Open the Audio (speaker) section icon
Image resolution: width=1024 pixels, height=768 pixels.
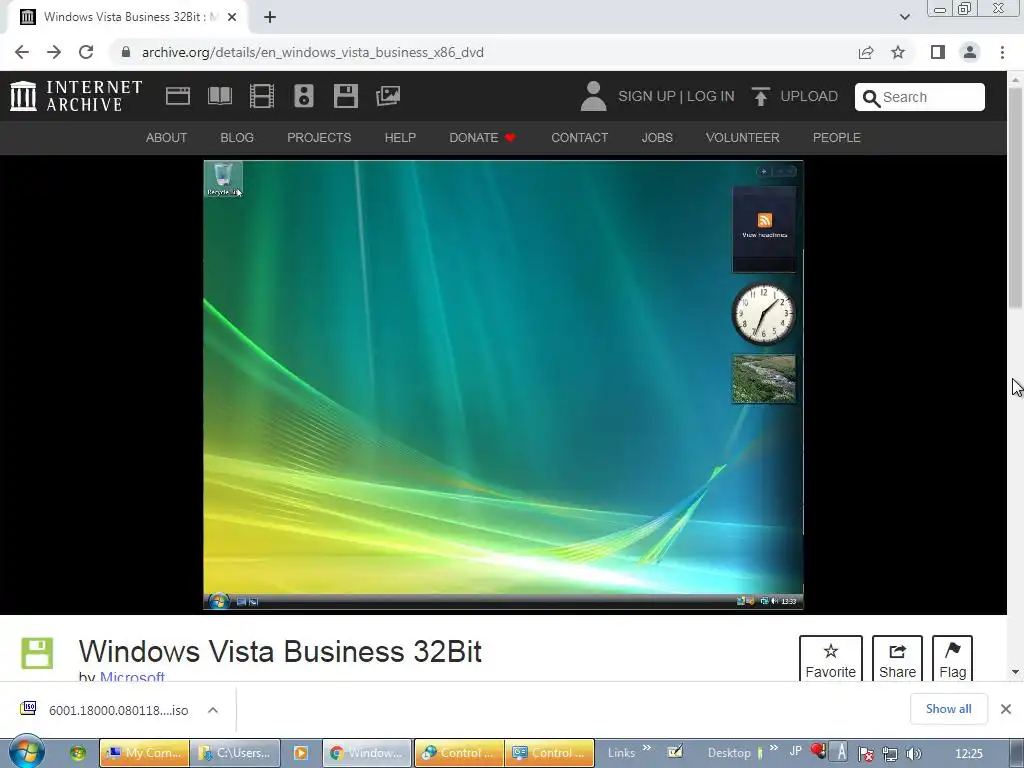pyautogui.click(x=304, y=96)
